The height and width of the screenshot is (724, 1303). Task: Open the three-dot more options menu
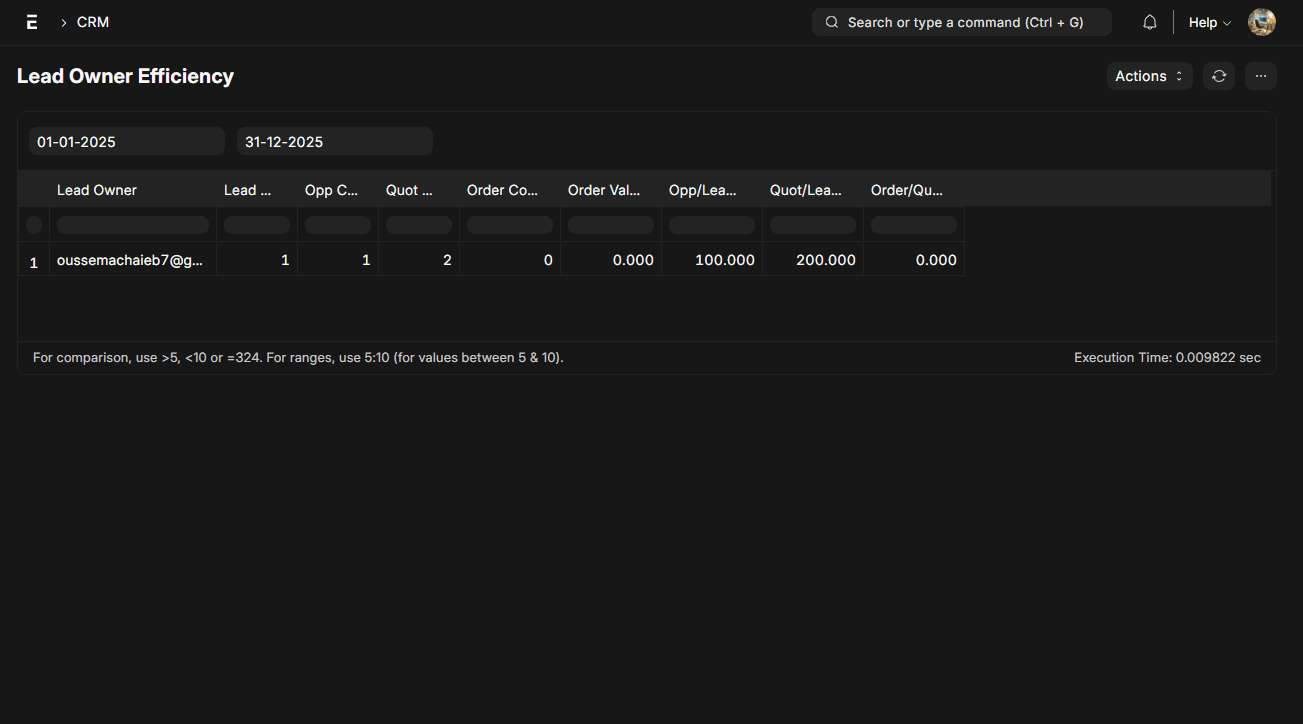pyautogui.click(x=1261, y=76)
